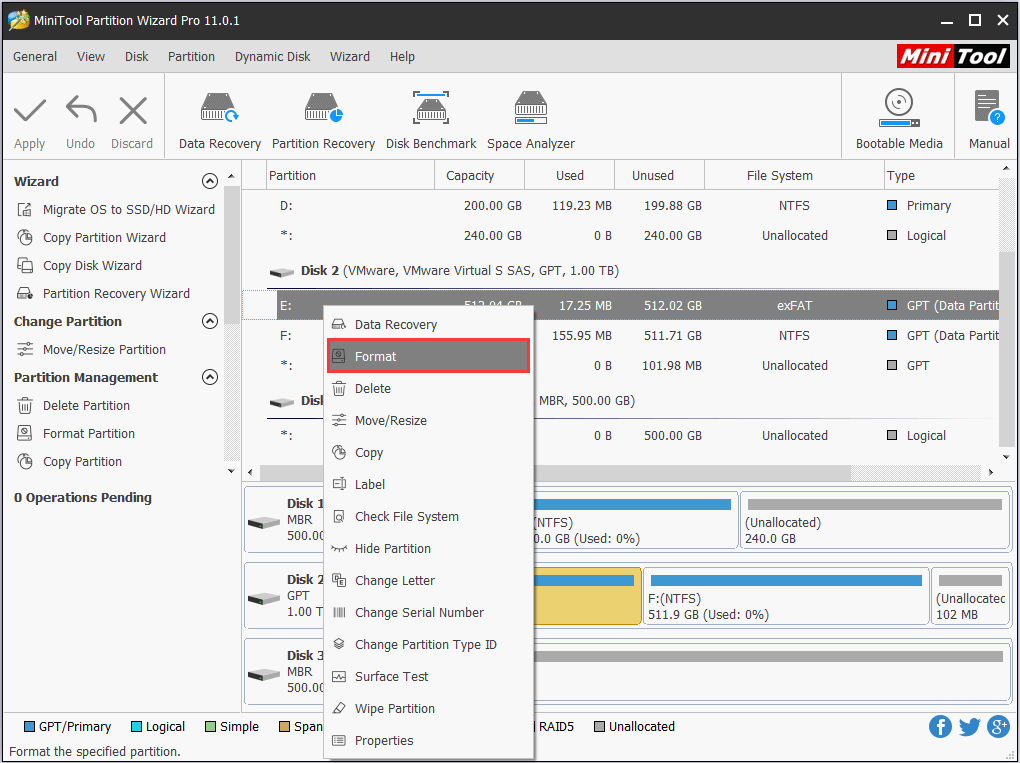Collapse the Partition Management section
1020x763 pixels.
click(x=210, y=377)
